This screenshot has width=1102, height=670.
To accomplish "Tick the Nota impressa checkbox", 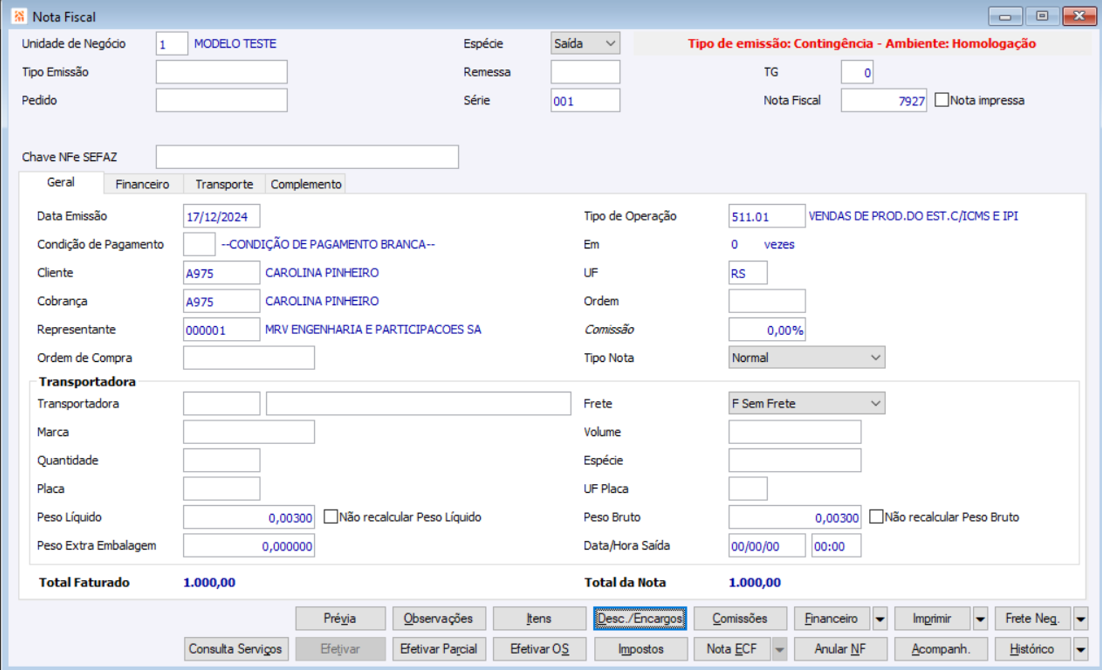I will tap(942, 100).
